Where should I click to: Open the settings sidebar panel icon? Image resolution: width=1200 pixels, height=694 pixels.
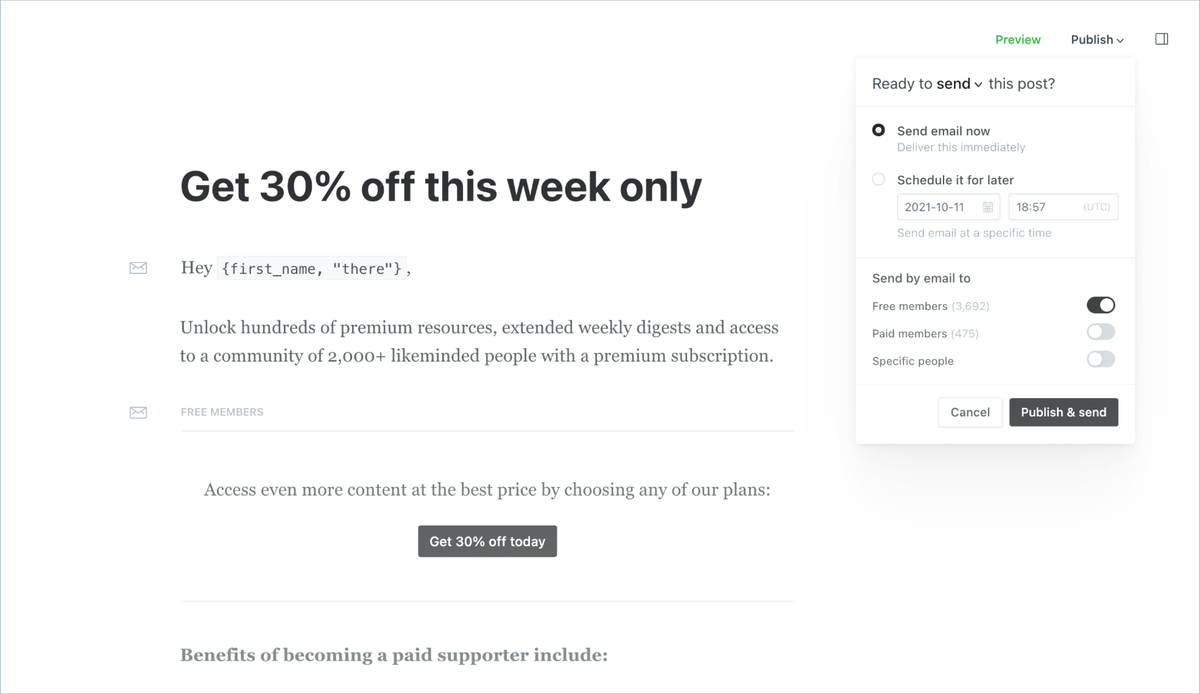pos(1161,40)
